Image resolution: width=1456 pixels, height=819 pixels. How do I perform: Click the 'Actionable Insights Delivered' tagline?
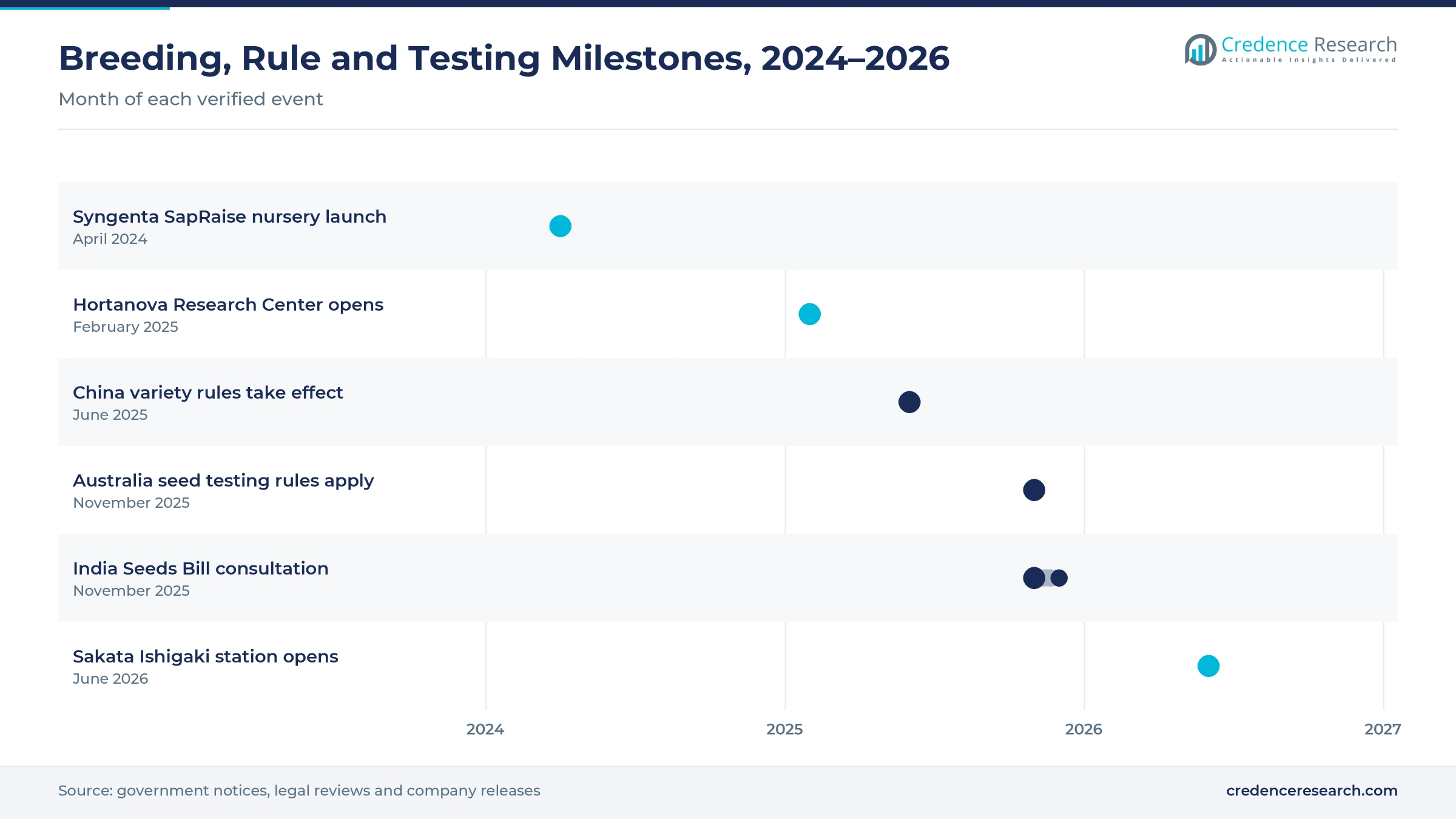[1309, 60]
